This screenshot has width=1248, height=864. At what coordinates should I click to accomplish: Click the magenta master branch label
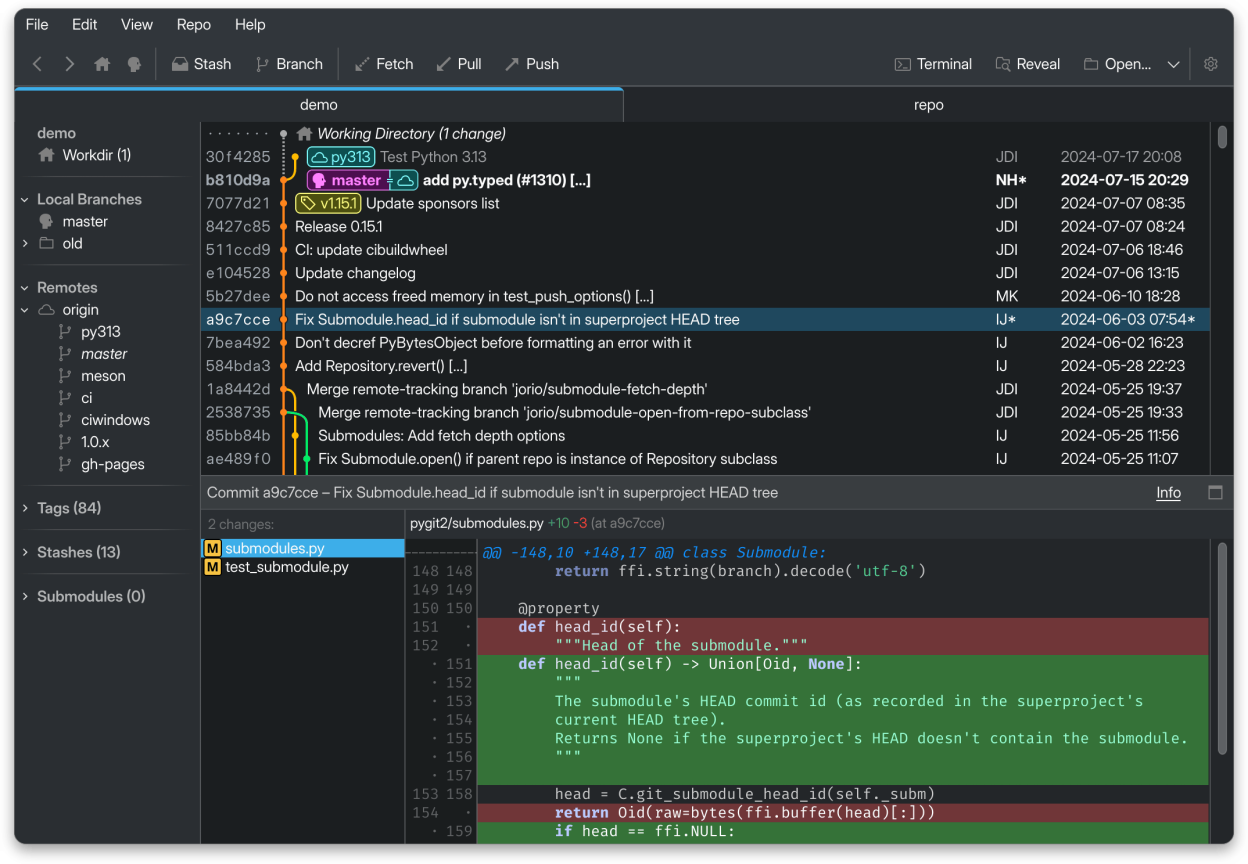pos(346,180)
